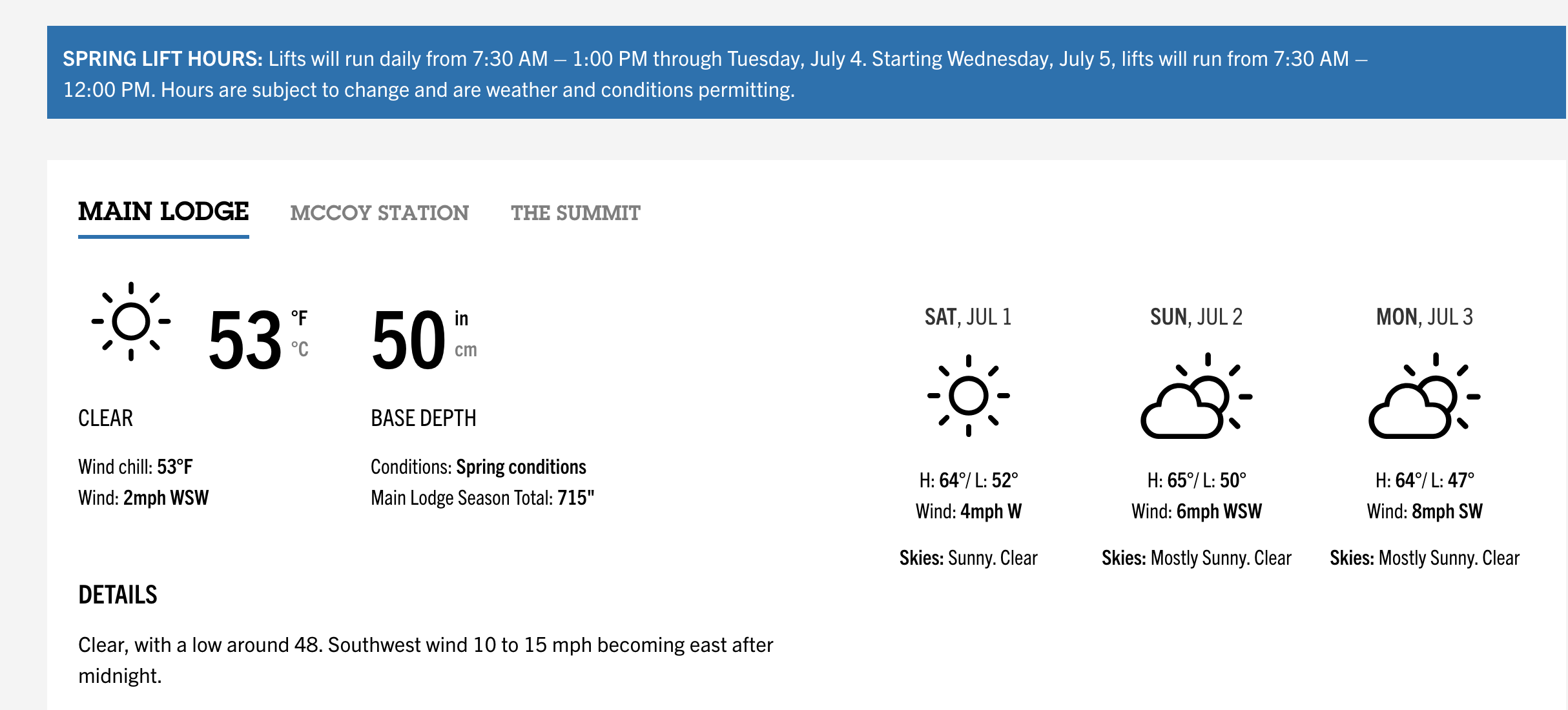The image size is (1568, 710).
Task: Switch base depth to inches
Action: (x=461, y=318)
